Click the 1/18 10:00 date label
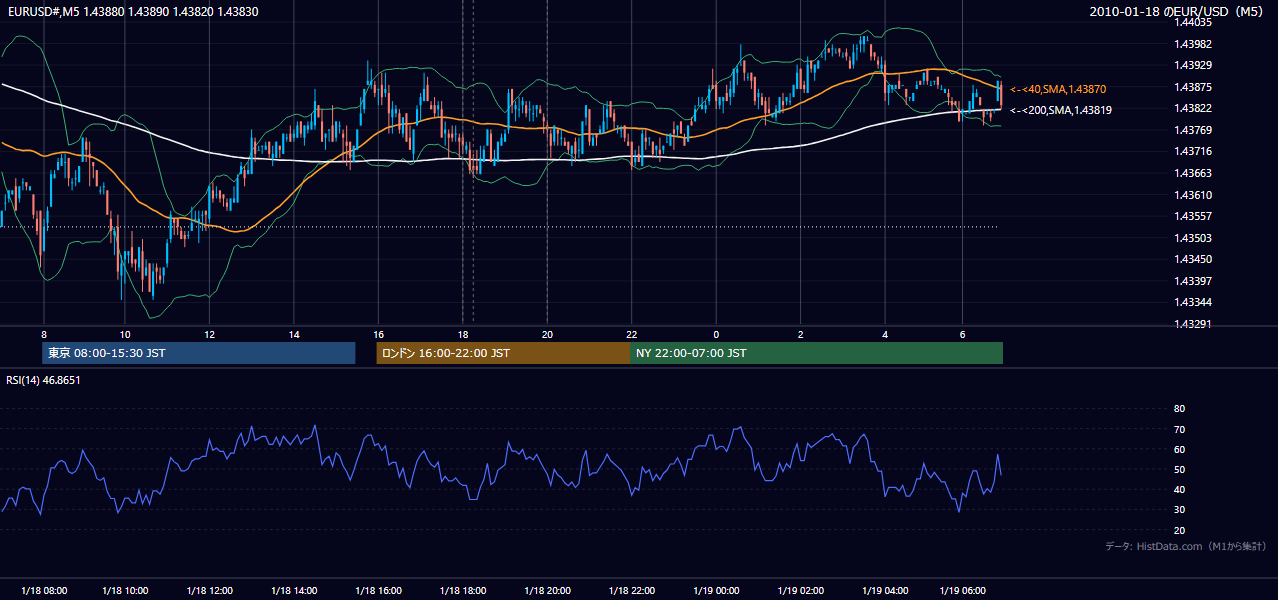1278x600 pixels. tap(127, 591)
